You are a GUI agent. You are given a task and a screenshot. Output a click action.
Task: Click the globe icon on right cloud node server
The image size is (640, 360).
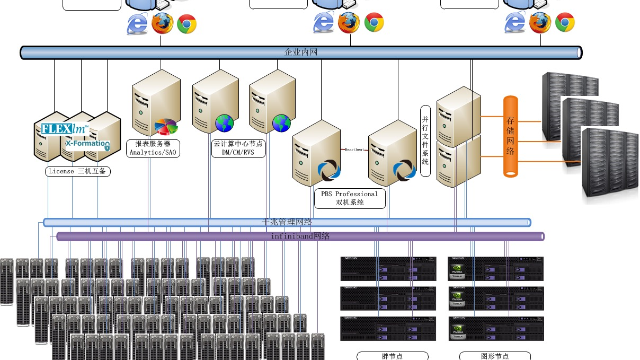(x=282, y=123)
